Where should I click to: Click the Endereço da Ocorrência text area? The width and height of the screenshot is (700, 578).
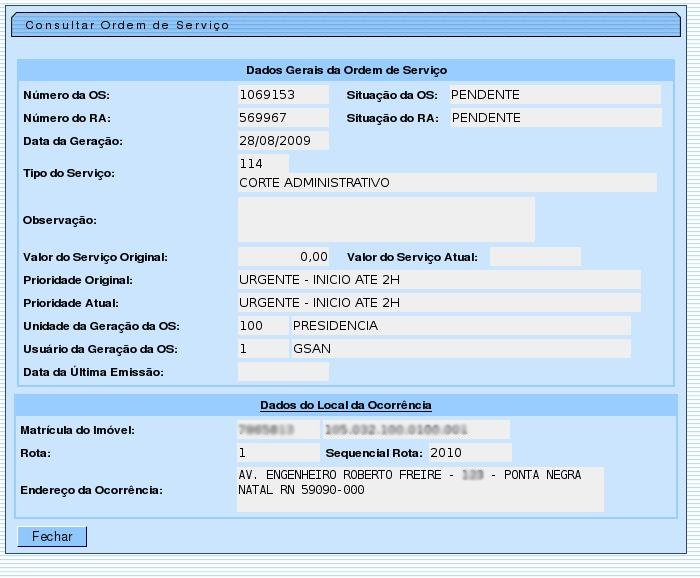point(420,490)
